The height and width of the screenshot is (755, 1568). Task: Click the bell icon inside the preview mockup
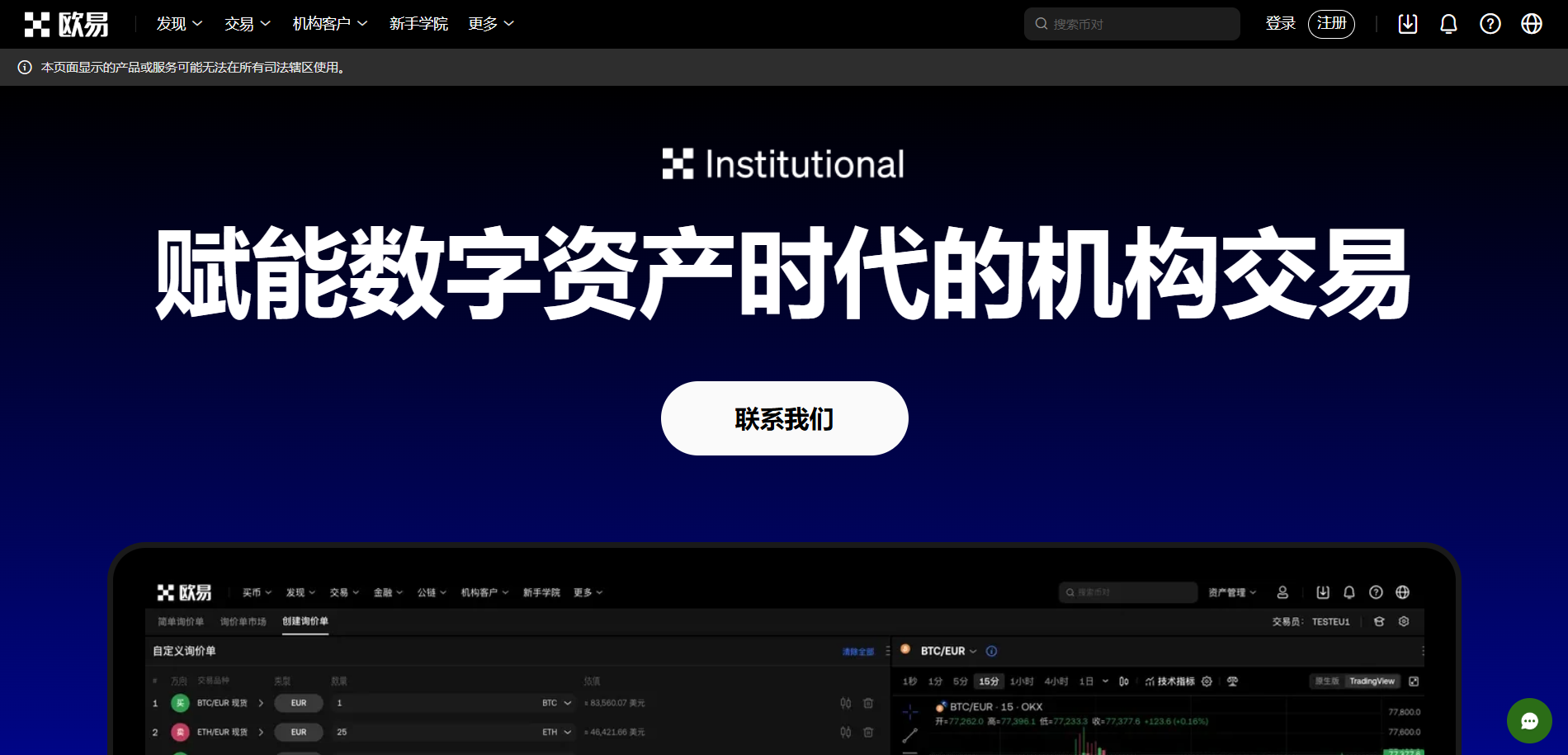1349,592
